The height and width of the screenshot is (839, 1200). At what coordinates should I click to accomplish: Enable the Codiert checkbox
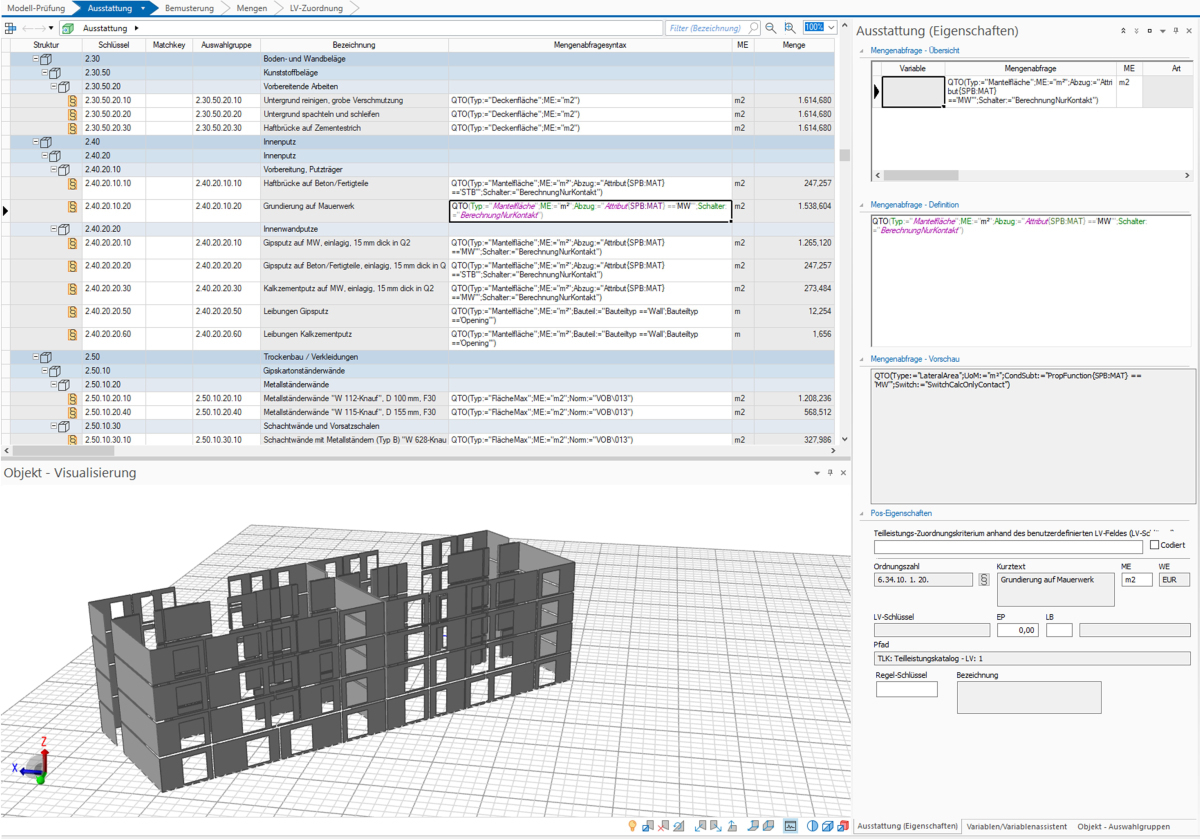tap(1154, 545)
